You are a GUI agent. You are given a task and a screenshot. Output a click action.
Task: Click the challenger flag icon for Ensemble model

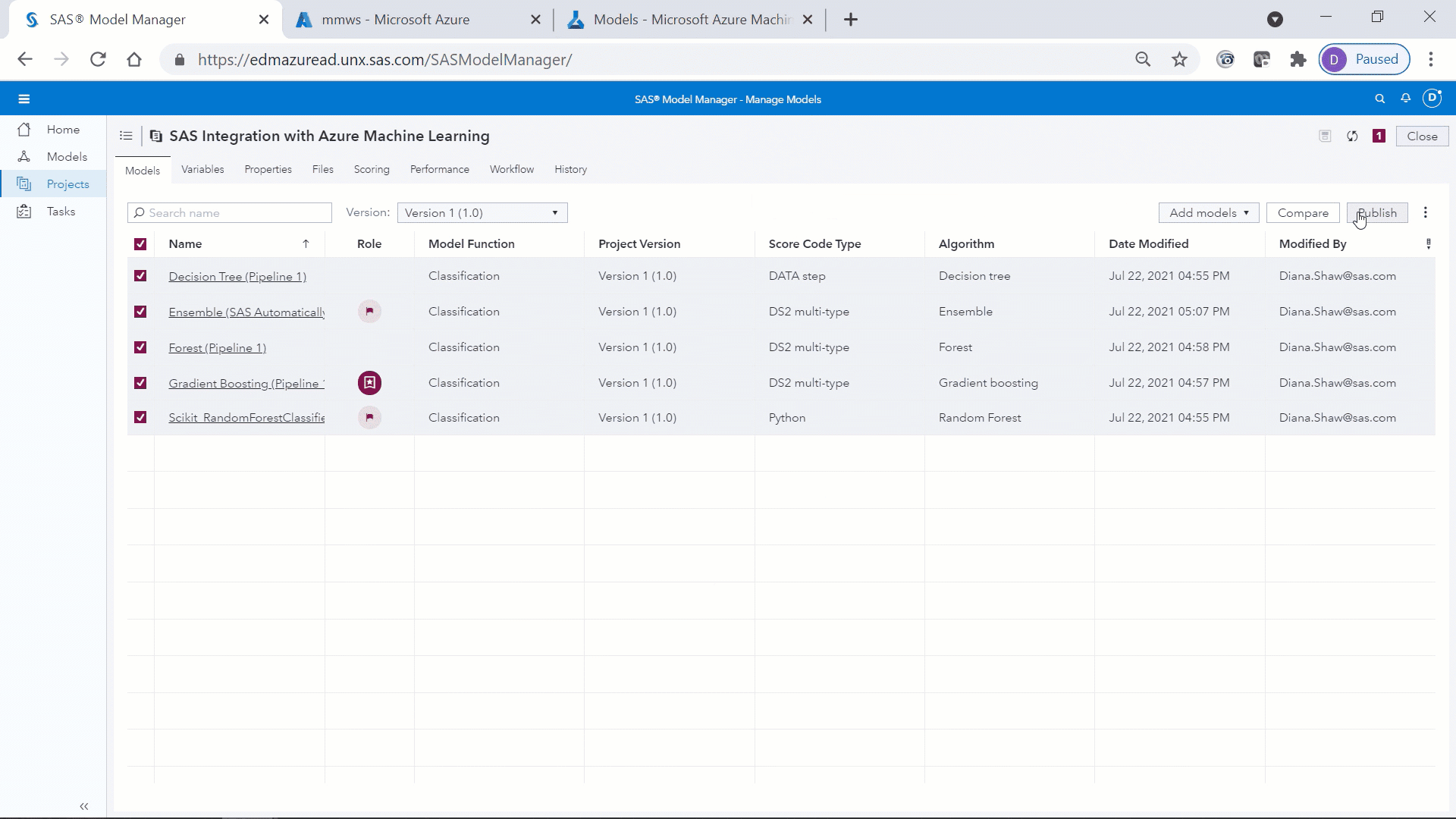tap(369, 312)
